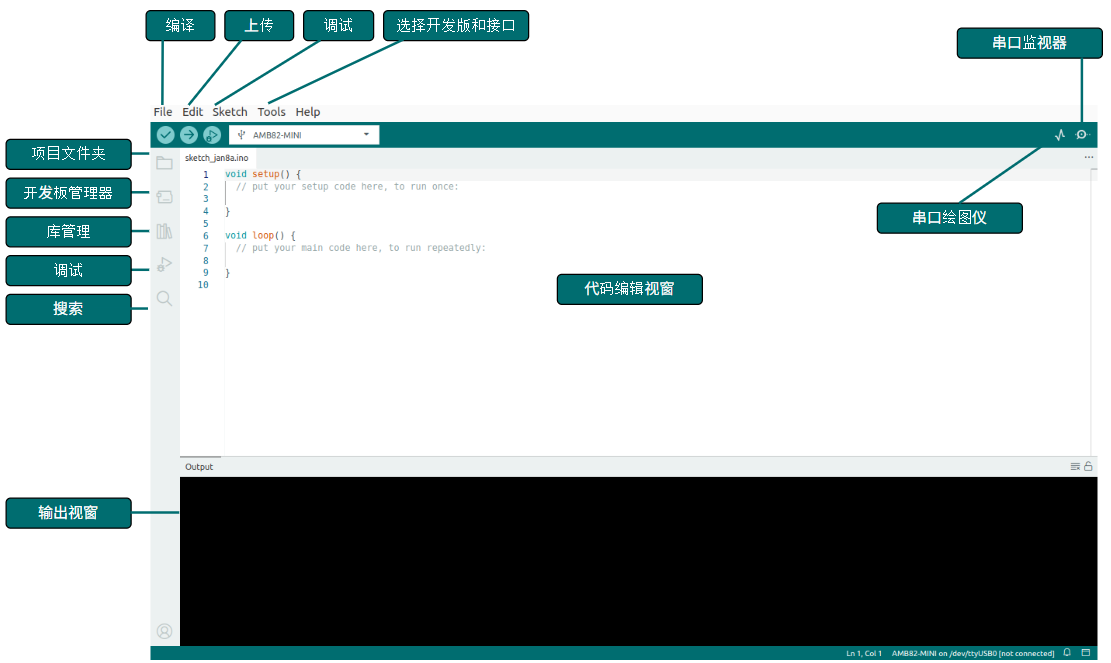Screen dimensions: 1111x663
Task: Open the three-dots tab options menu
Action: point(1088,157)
